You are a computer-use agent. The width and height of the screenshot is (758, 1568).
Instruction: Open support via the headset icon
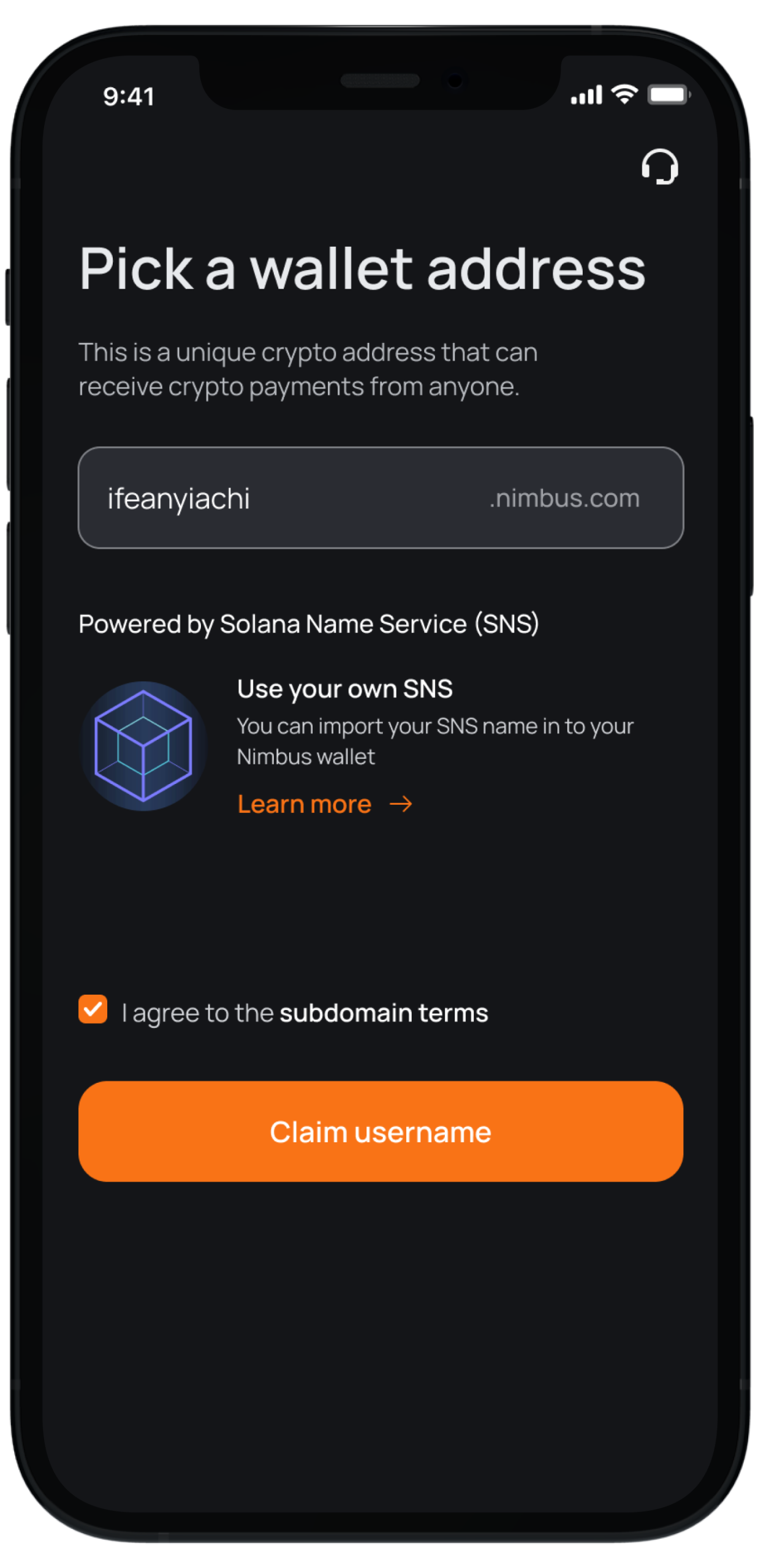pyautogui.click(x=659, y=167)
